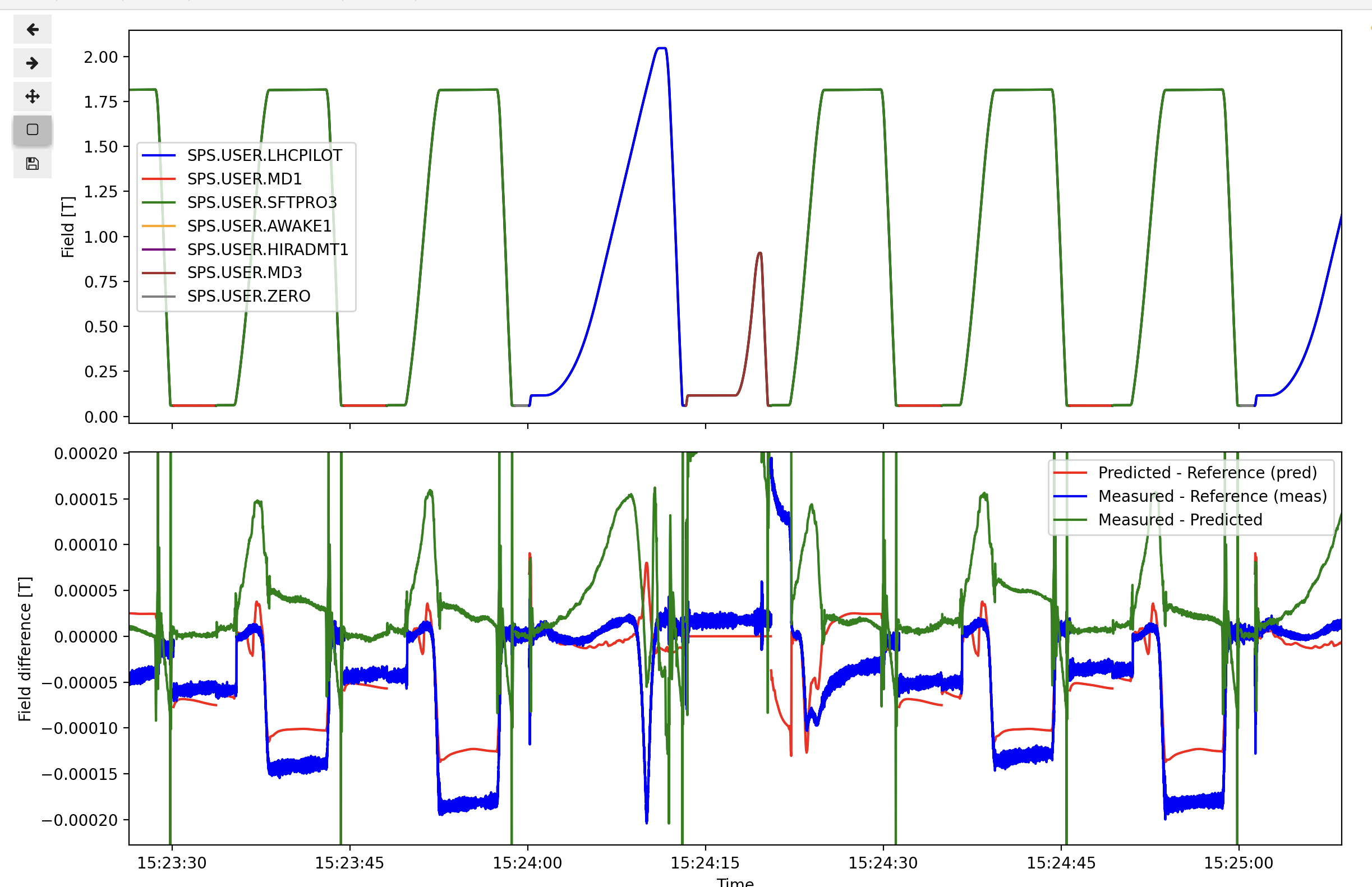
Task: Click the MD3 peak in top plot
Action: pos(760,253)
